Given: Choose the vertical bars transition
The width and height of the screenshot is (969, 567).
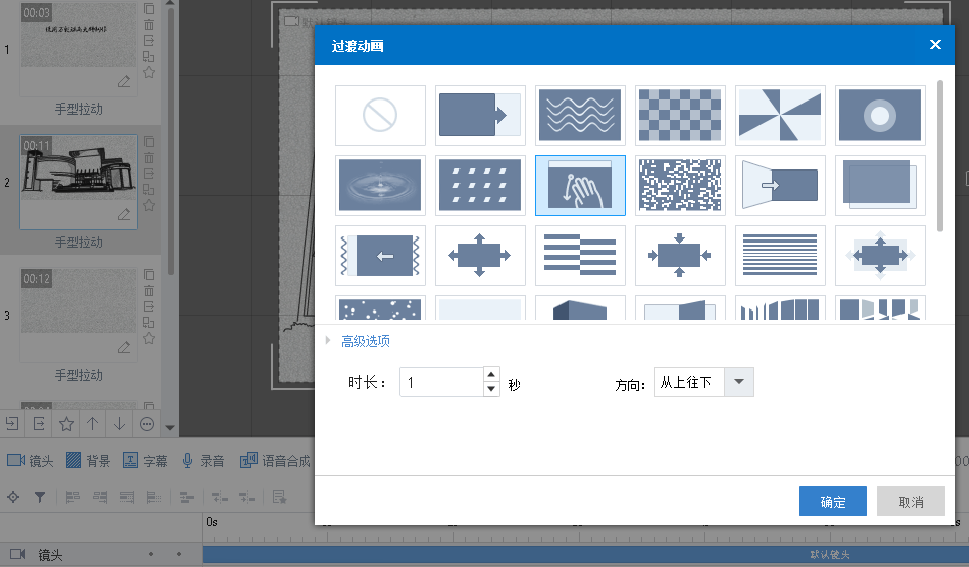Looking at the screenshot, I should (x=780, y=308).
